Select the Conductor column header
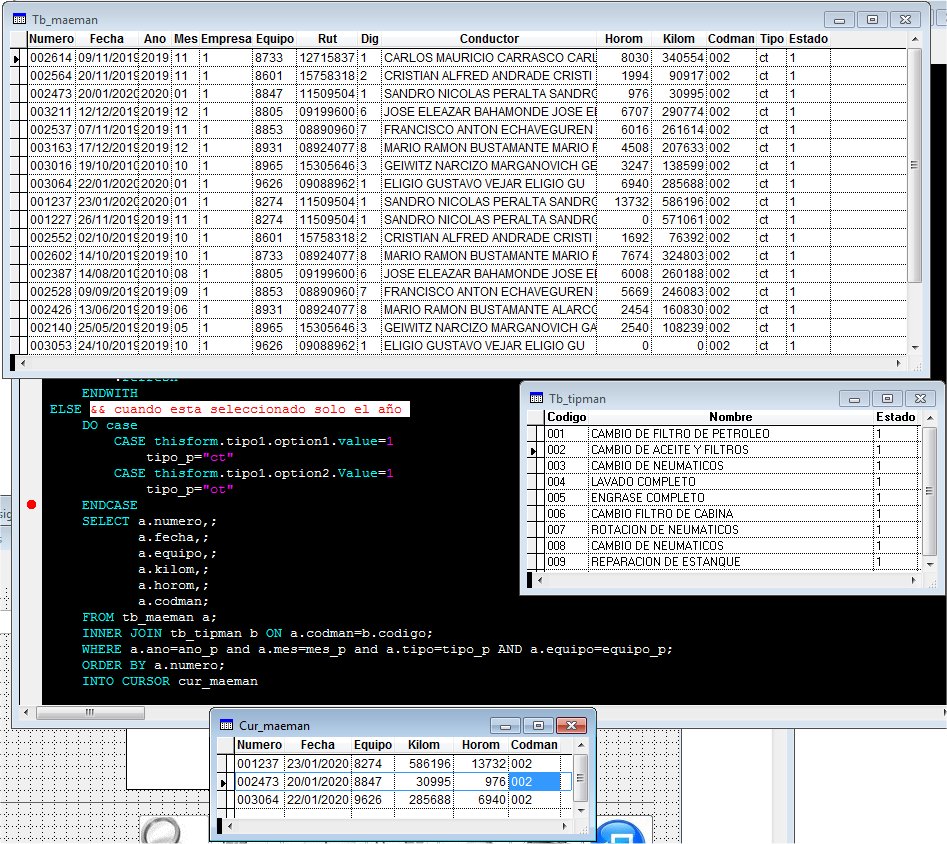The width and height of the screenshot is (947, 844). click(x=489, y=39)
